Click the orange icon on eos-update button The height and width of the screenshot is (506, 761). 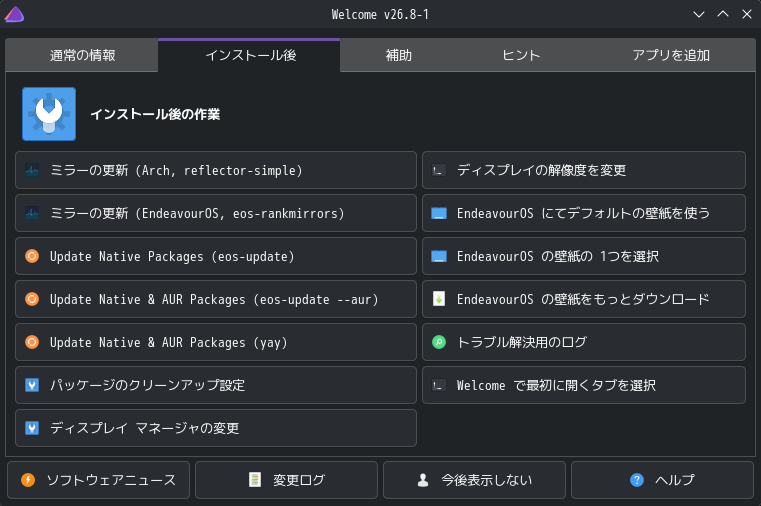(32, 256)
